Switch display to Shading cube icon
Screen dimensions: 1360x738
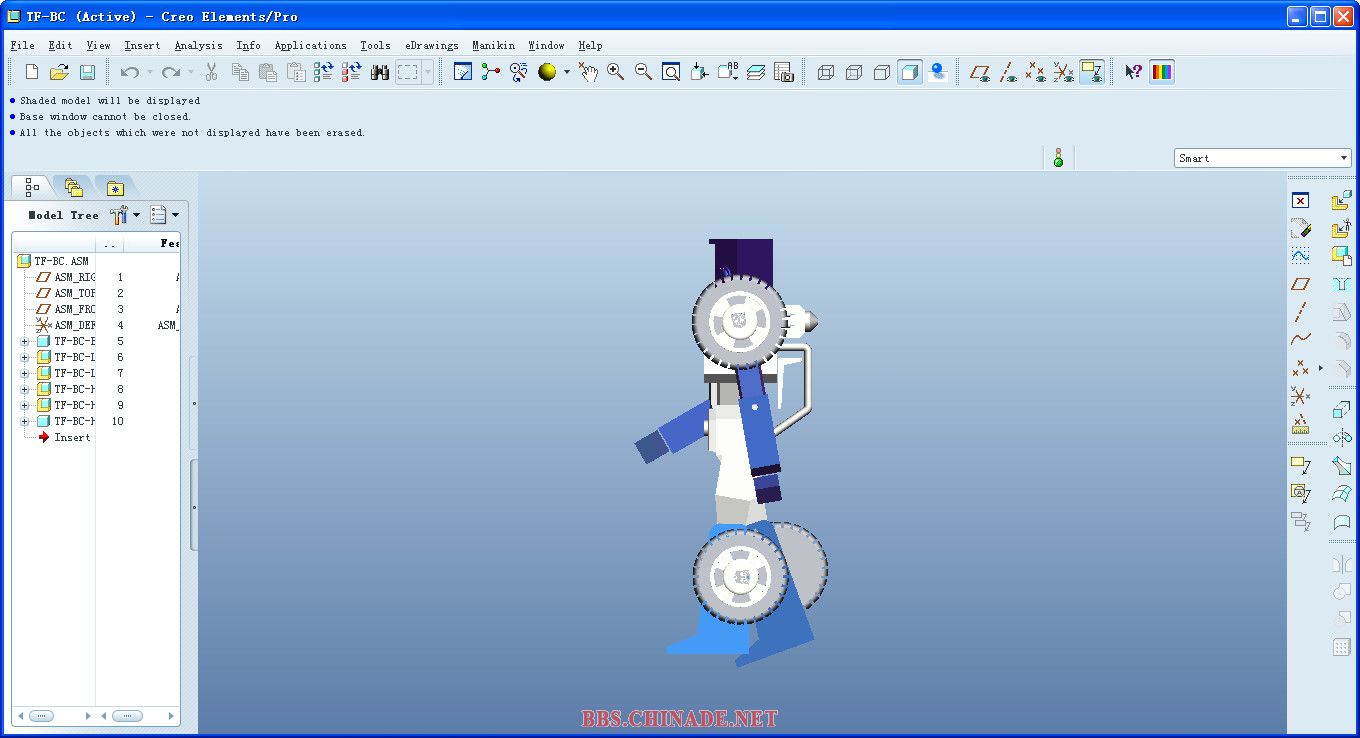[x=910, y=72]
